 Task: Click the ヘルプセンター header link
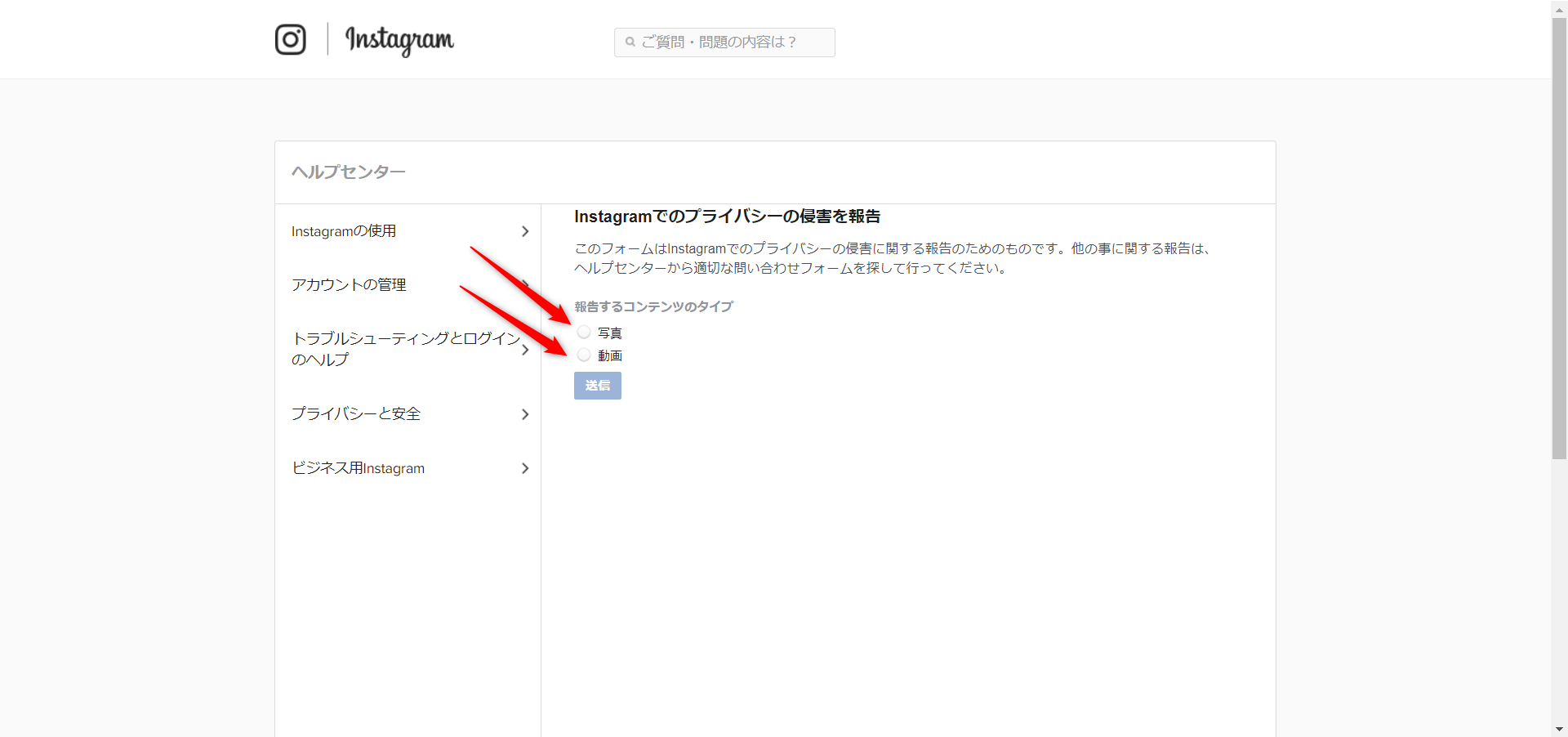pos(349,172)
